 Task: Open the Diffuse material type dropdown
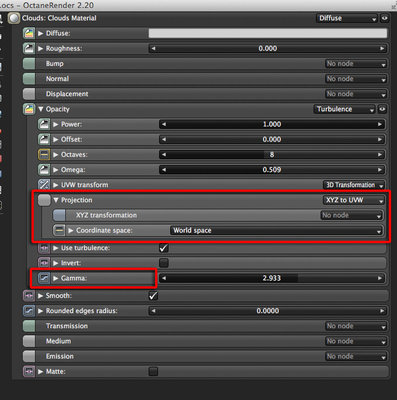pos(347,18)
